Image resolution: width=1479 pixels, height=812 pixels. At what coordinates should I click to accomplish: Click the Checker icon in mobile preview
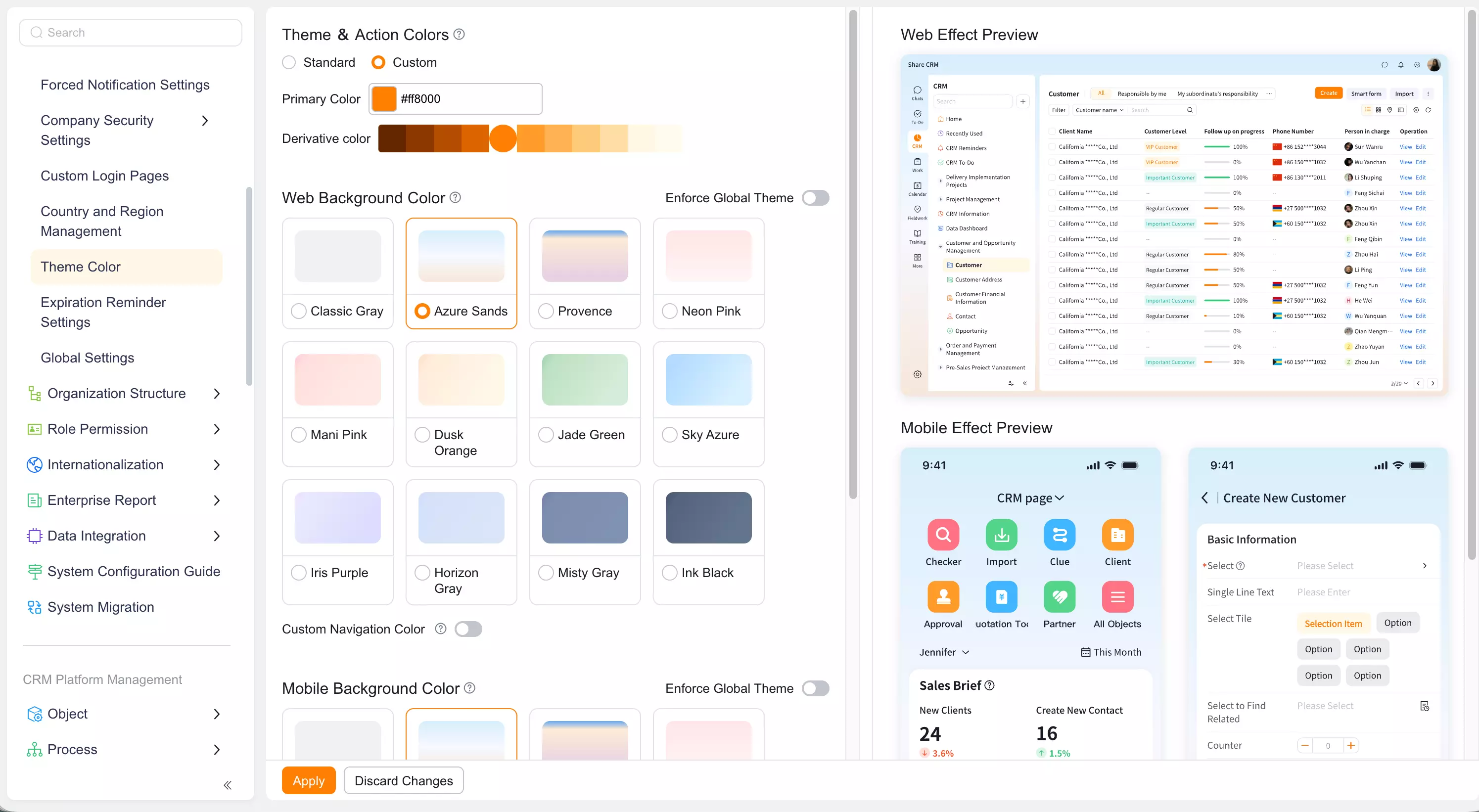click(x=943, y=534)
